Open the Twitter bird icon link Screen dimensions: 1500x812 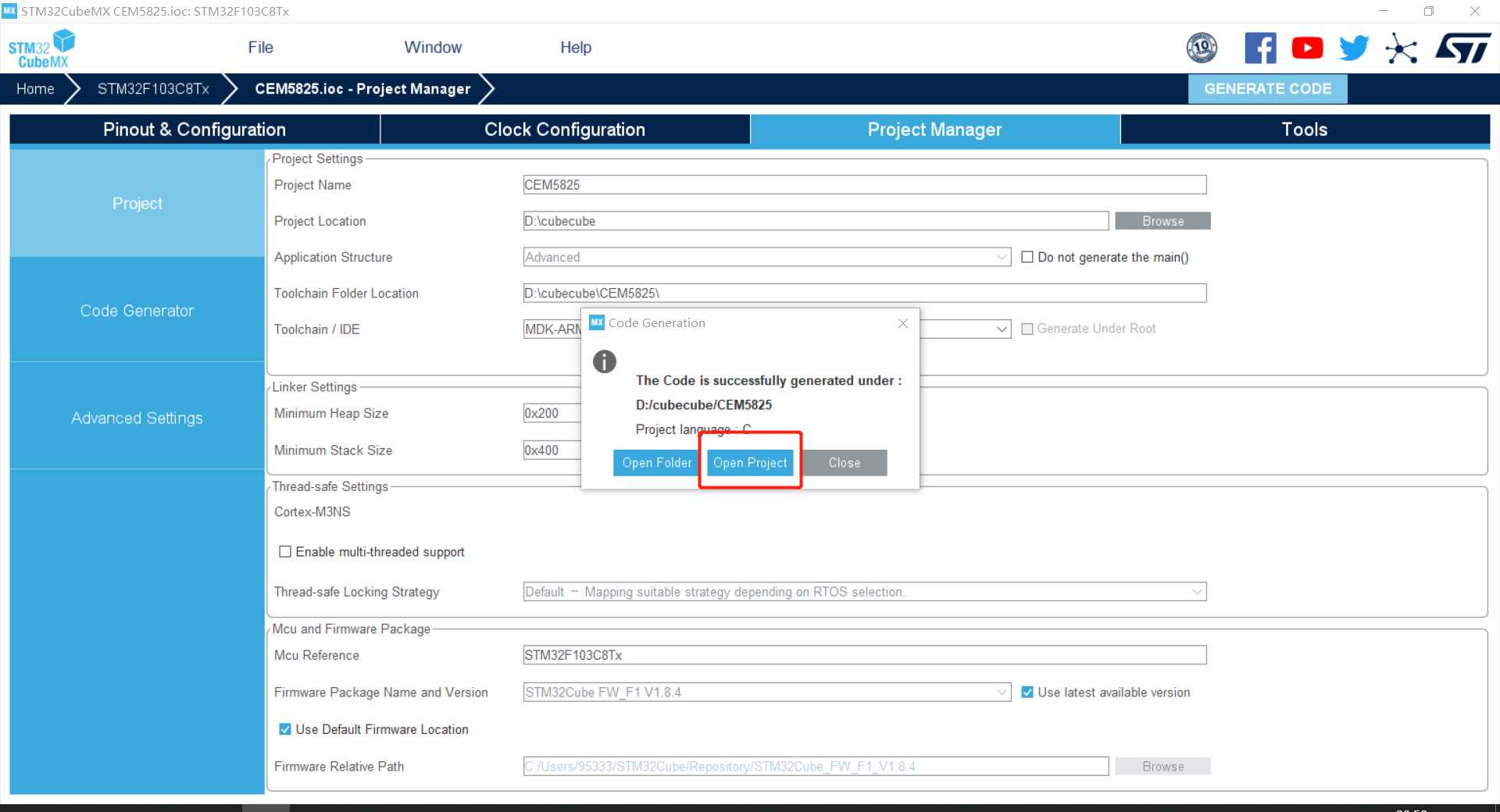[x=1354, y=48]
